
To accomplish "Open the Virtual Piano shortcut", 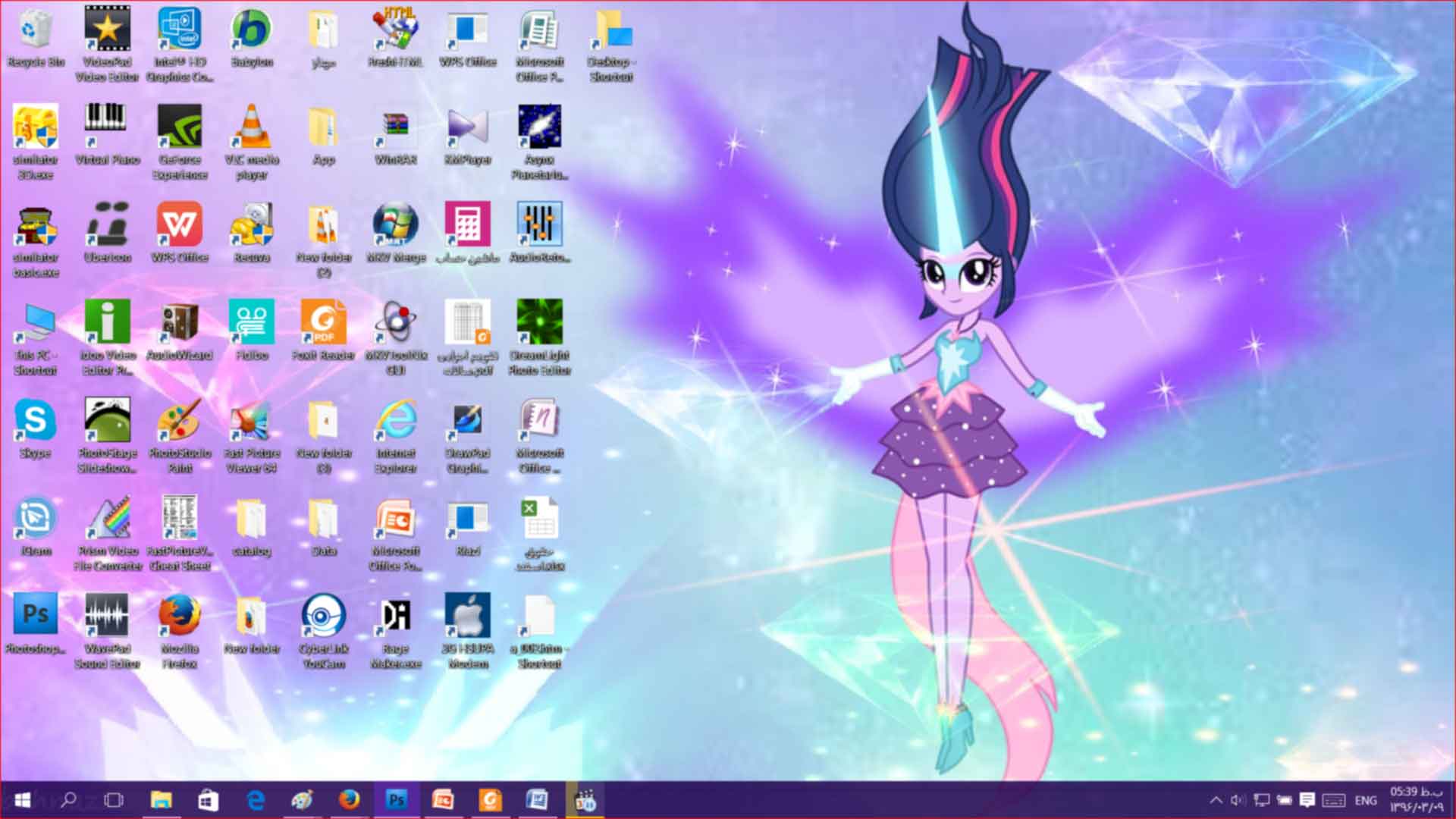I will [107, 135].
